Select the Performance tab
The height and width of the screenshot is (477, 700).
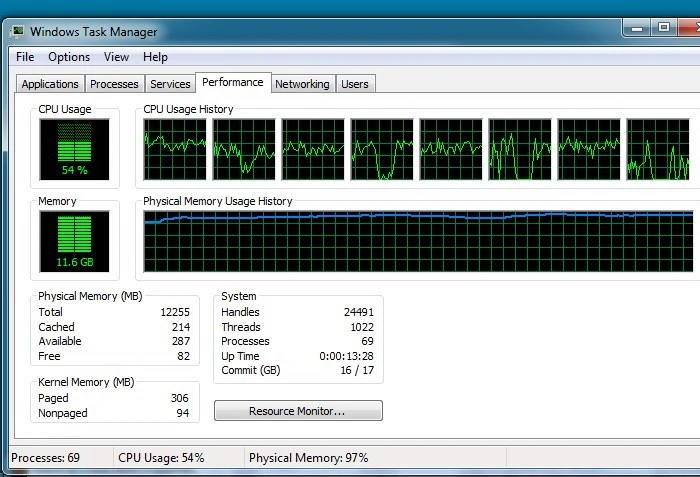pyautogui.click(x=233, y=82)
